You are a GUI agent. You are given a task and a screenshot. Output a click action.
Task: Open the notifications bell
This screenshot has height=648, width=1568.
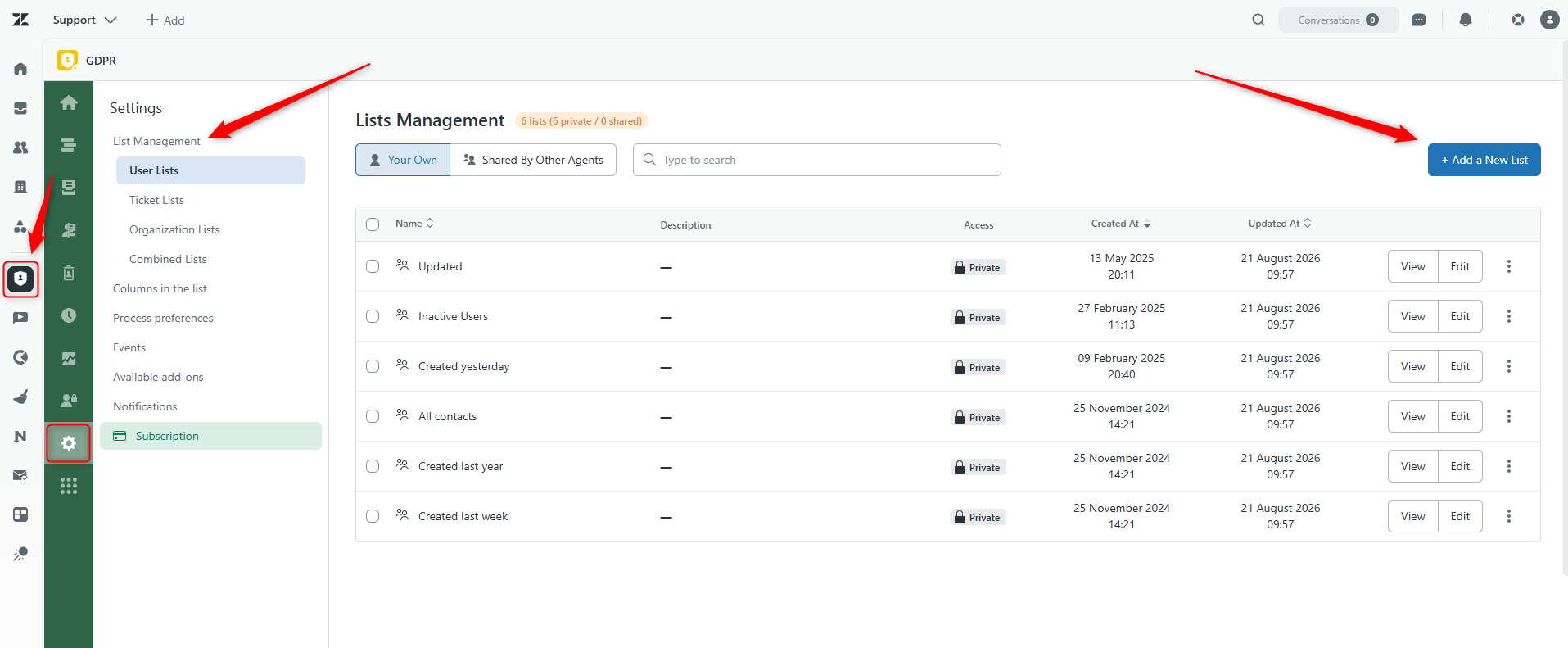[x=1466, y=20]
